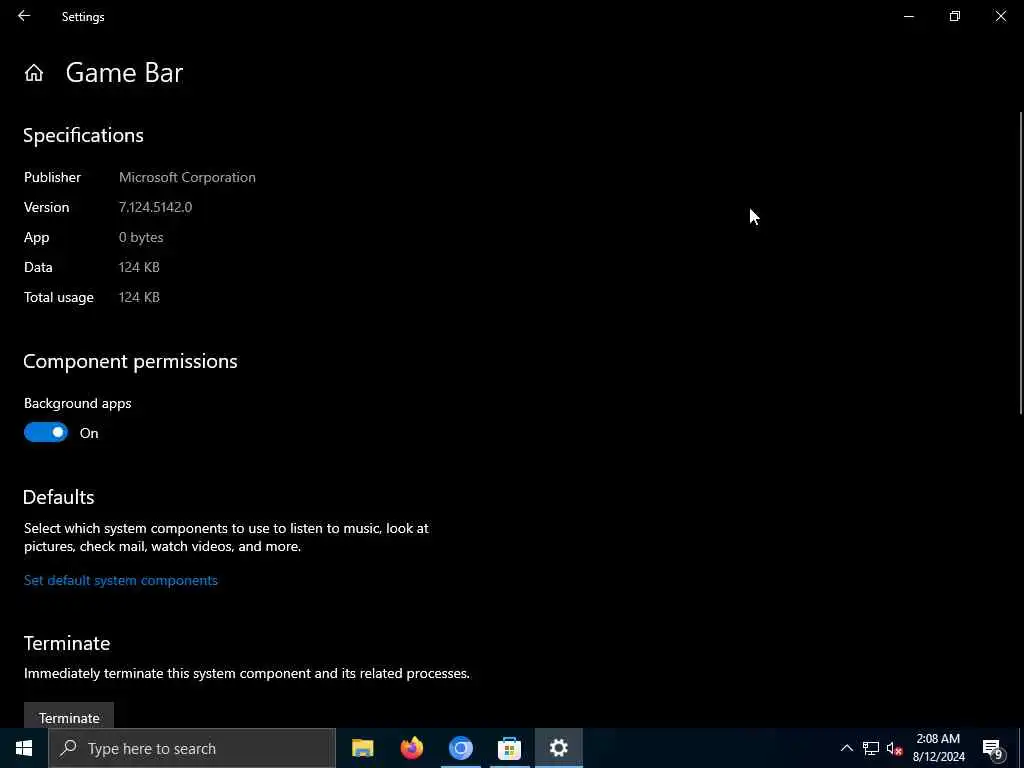Open the Windows Start menu

pyautogui.click(x=24, y=748)
